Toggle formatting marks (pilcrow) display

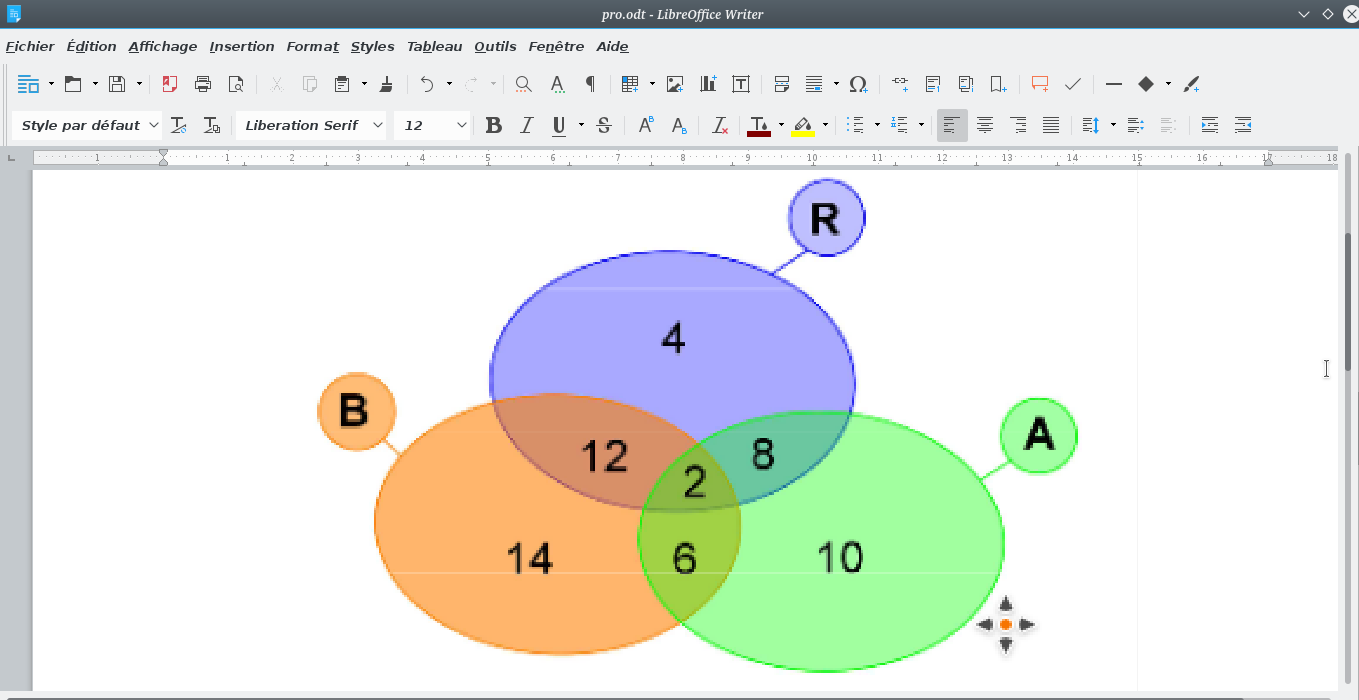pos(590,84)
